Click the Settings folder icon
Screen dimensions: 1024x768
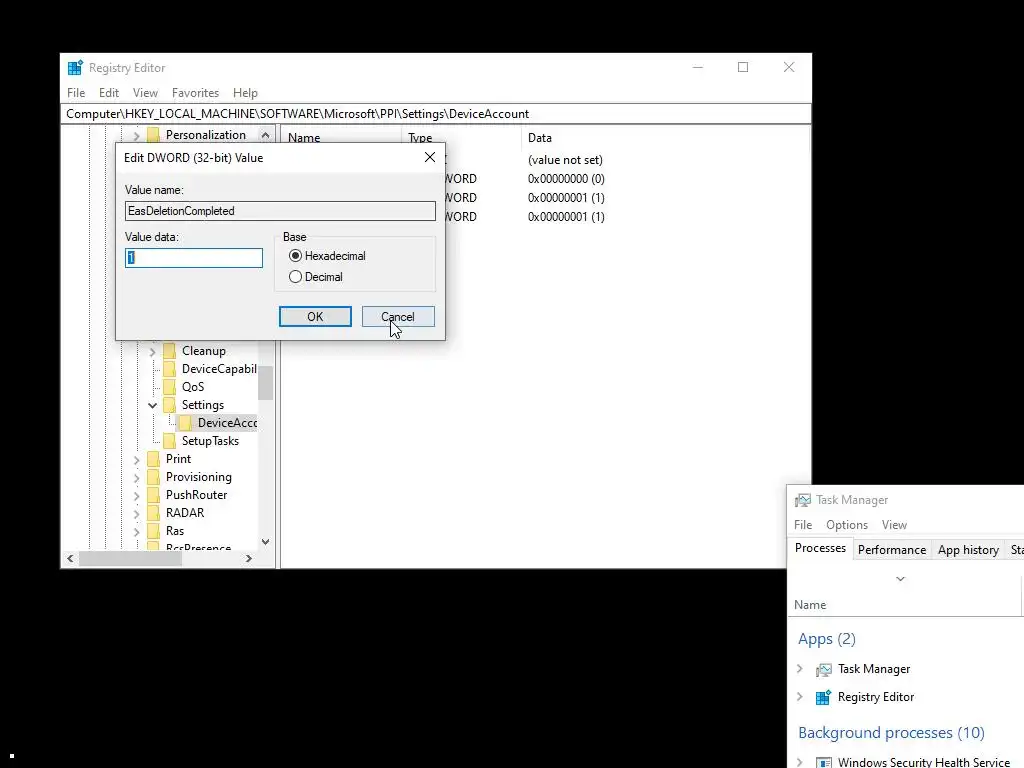[169, 405]
